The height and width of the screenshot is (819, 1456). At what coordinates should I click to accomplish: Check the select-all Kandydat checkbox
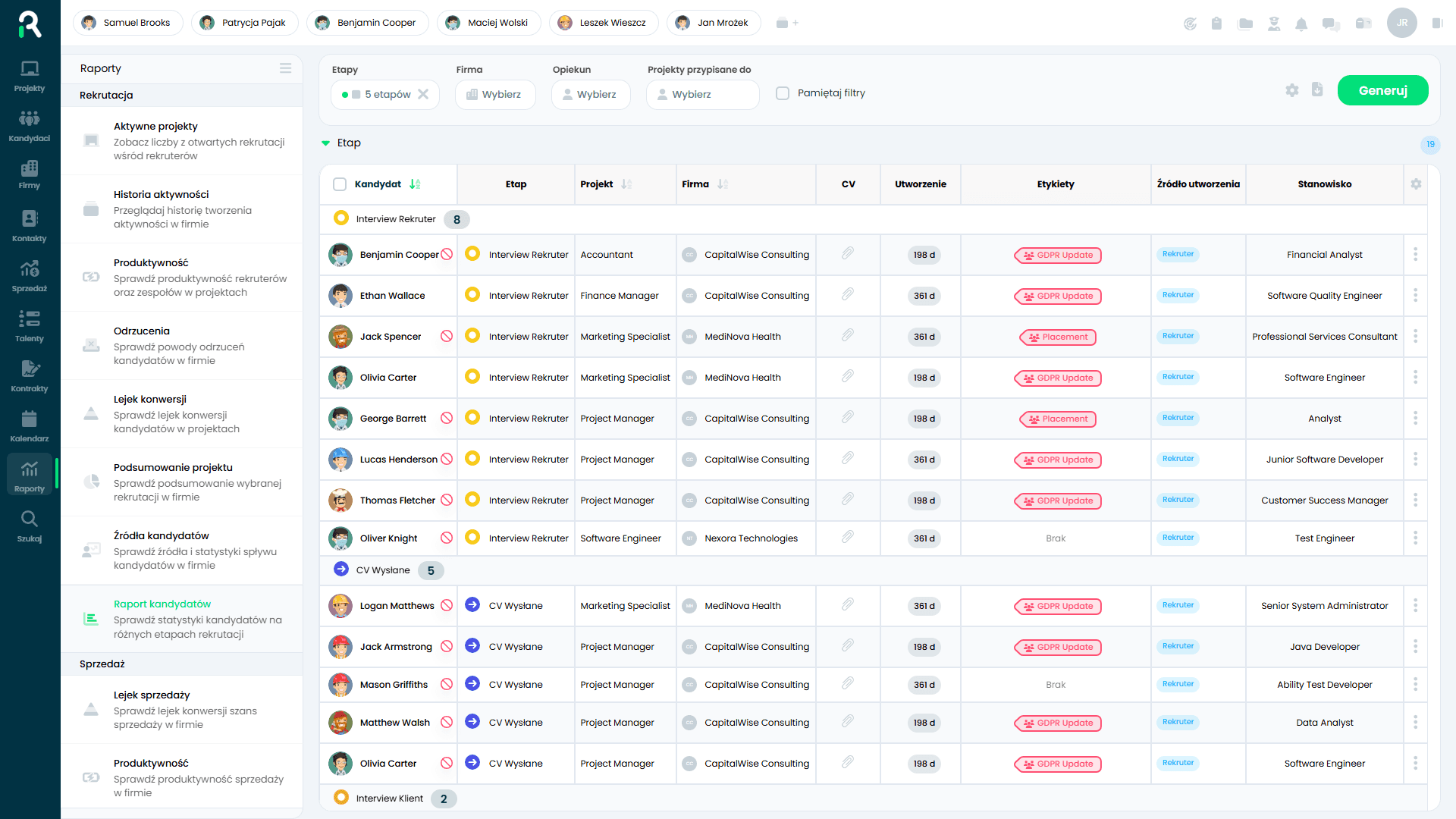340,184
